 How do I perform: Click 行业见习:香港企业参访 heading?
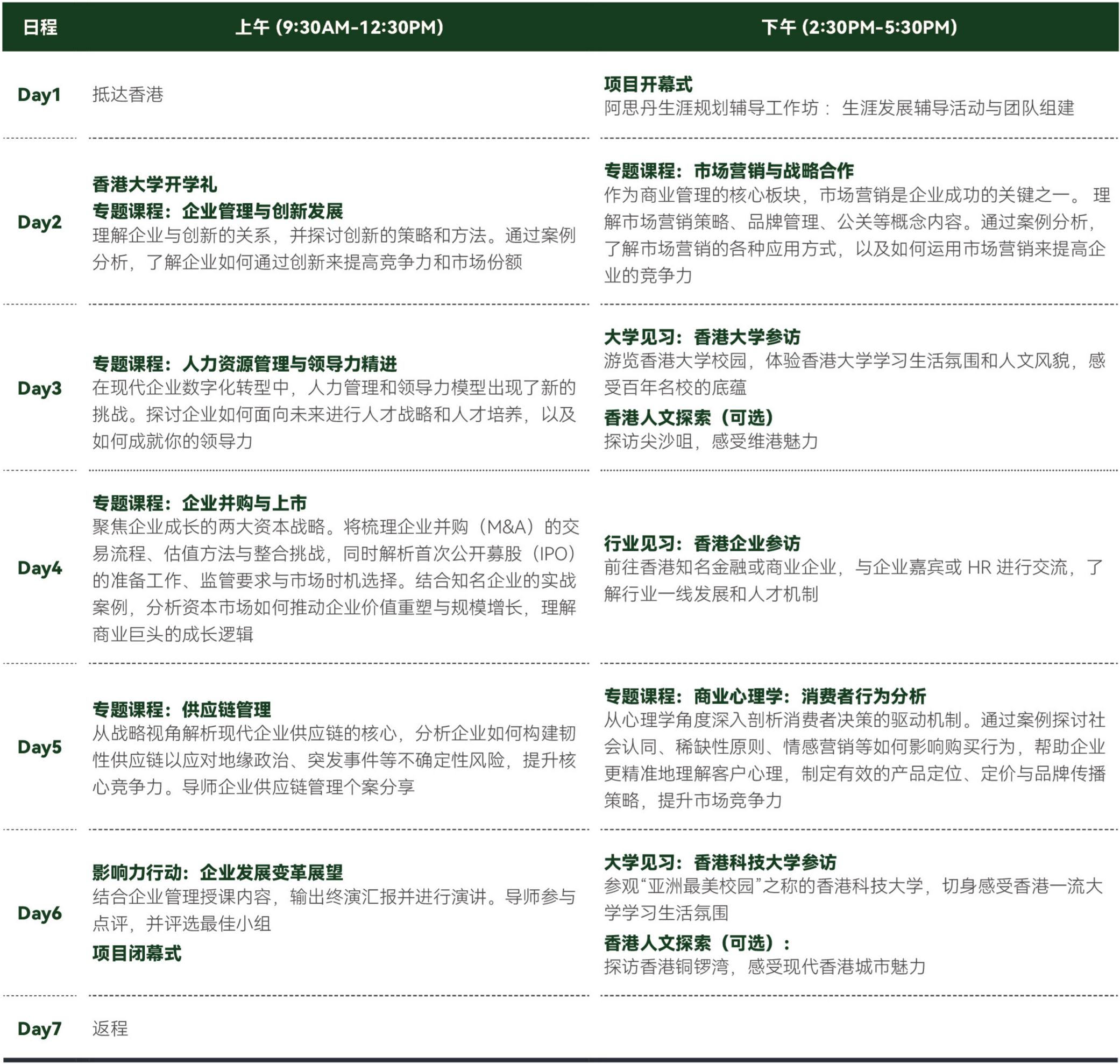(701, 543)
